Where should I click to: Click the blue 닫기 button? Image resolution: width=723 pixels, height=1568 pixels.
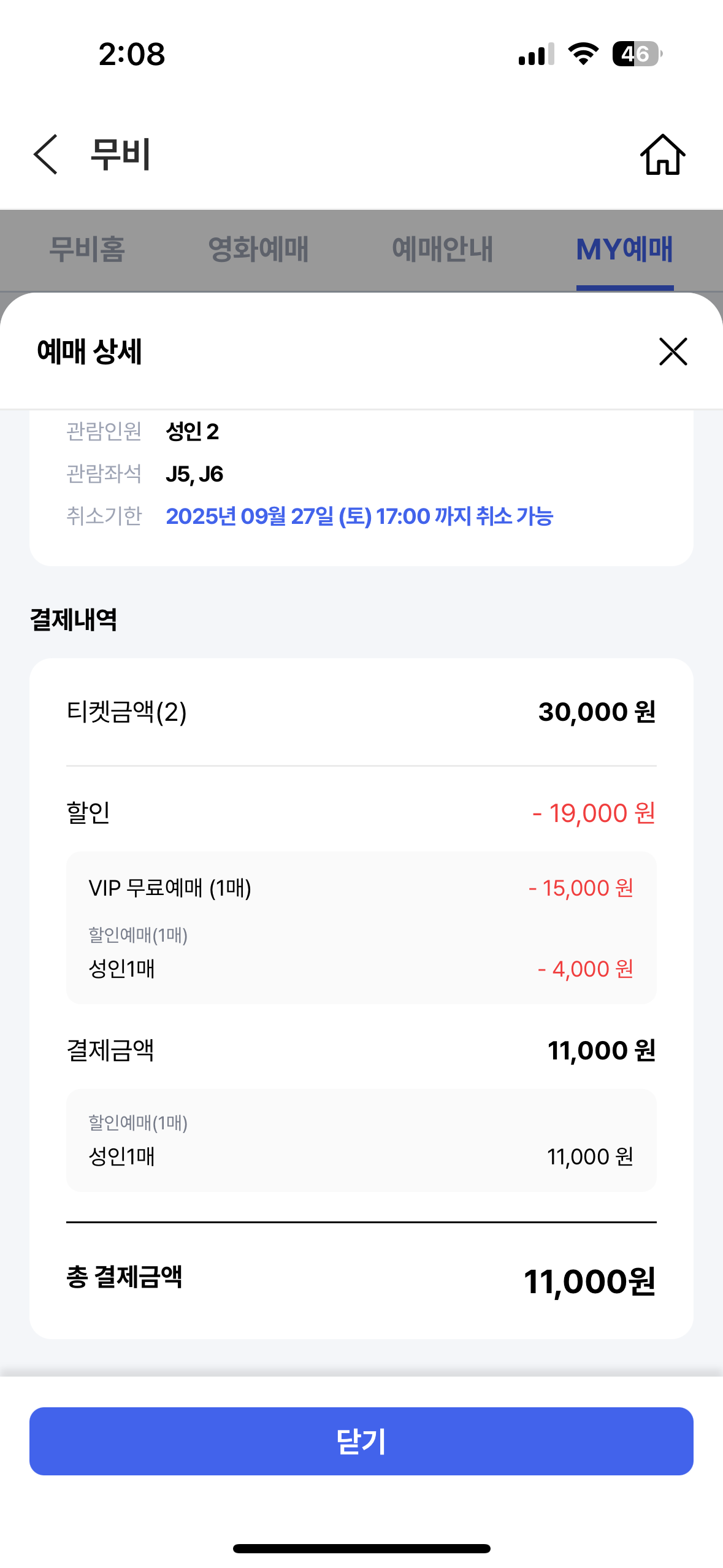361,1441
